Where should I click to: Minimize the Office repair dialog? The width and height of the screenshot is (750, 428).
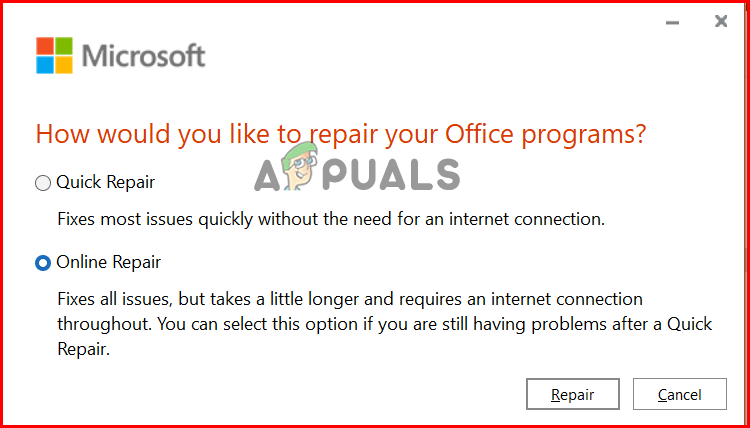click(x=666, y=21)
